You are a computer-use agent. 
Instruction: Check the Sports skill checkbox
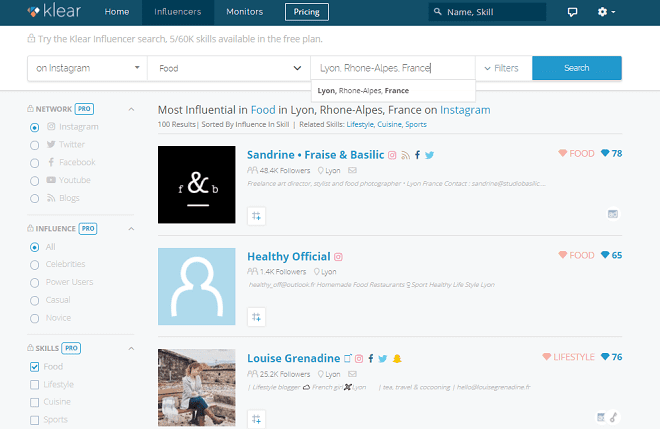tap(35, 420)
